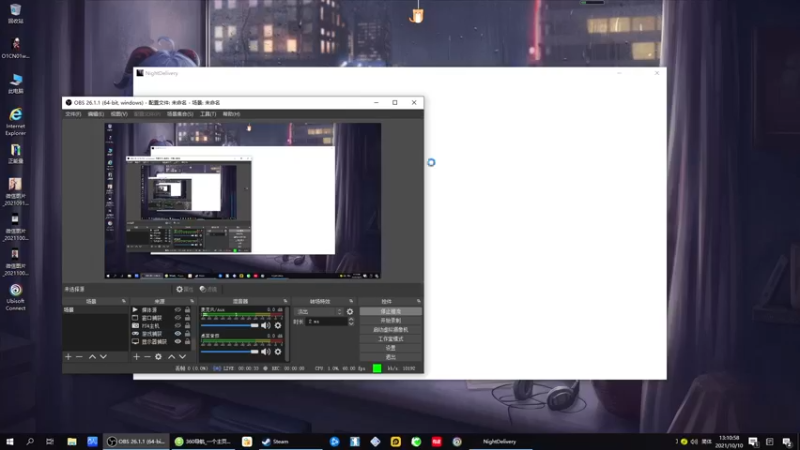The width and height of the screenshot is (800, 450).
Task: Open the 编辑(E) menu in OBS
Action: pyautogui.click(x=95, y=114)
